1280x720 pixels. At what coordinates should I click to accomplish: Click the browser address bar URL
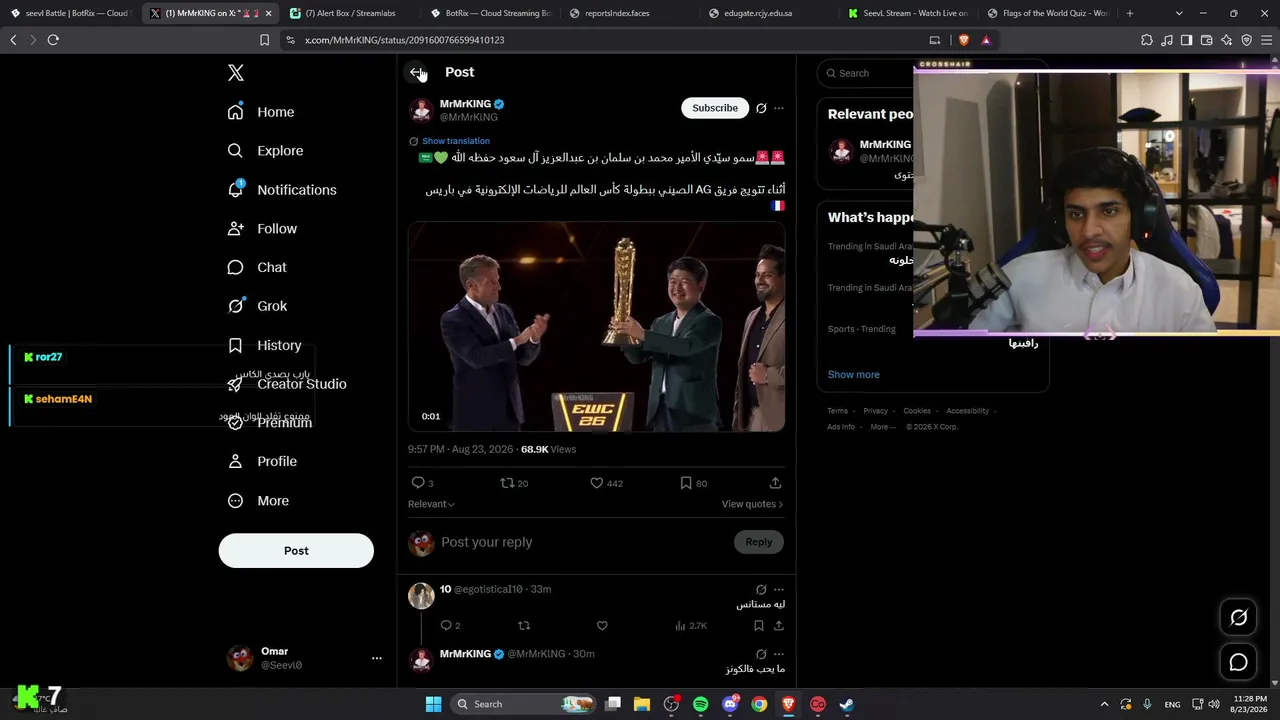click(x=404, y=40)
